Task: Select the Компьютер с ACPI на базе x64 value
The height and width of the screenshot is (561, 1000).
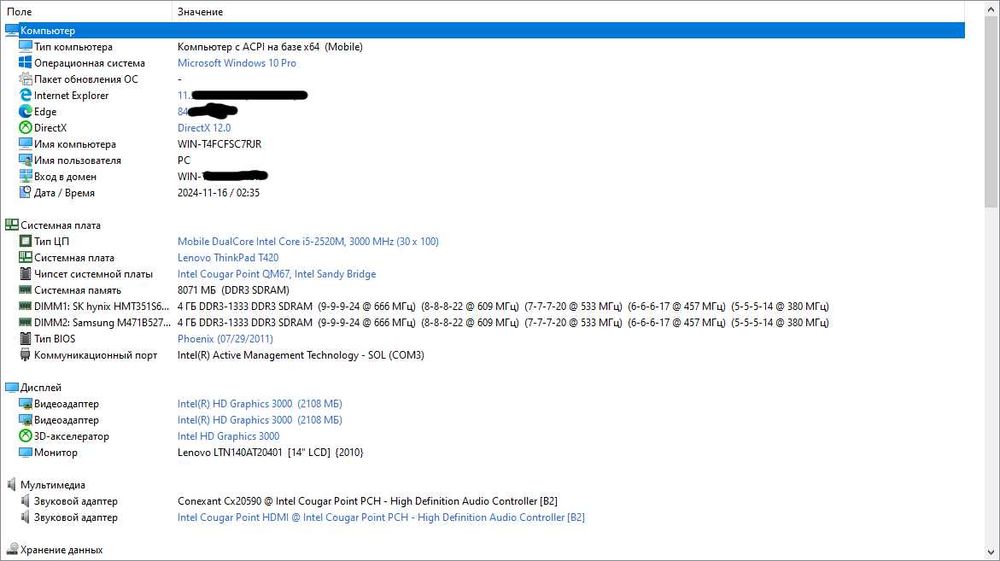Action: [x=270, y=47]
